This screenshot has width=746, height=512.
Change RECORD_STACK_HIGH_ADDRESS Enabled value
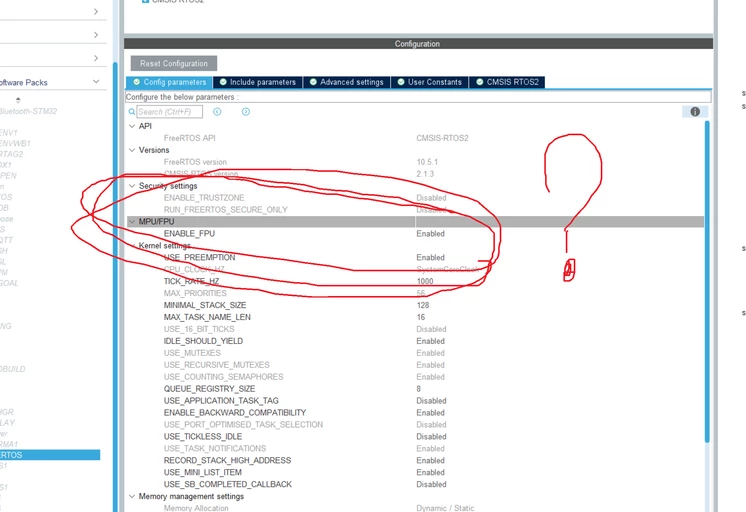coord(430,460)
